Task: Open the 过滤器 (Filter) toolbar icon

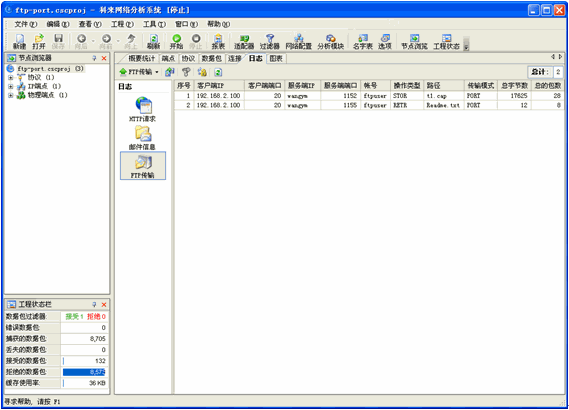Action: tap(270, 42)
